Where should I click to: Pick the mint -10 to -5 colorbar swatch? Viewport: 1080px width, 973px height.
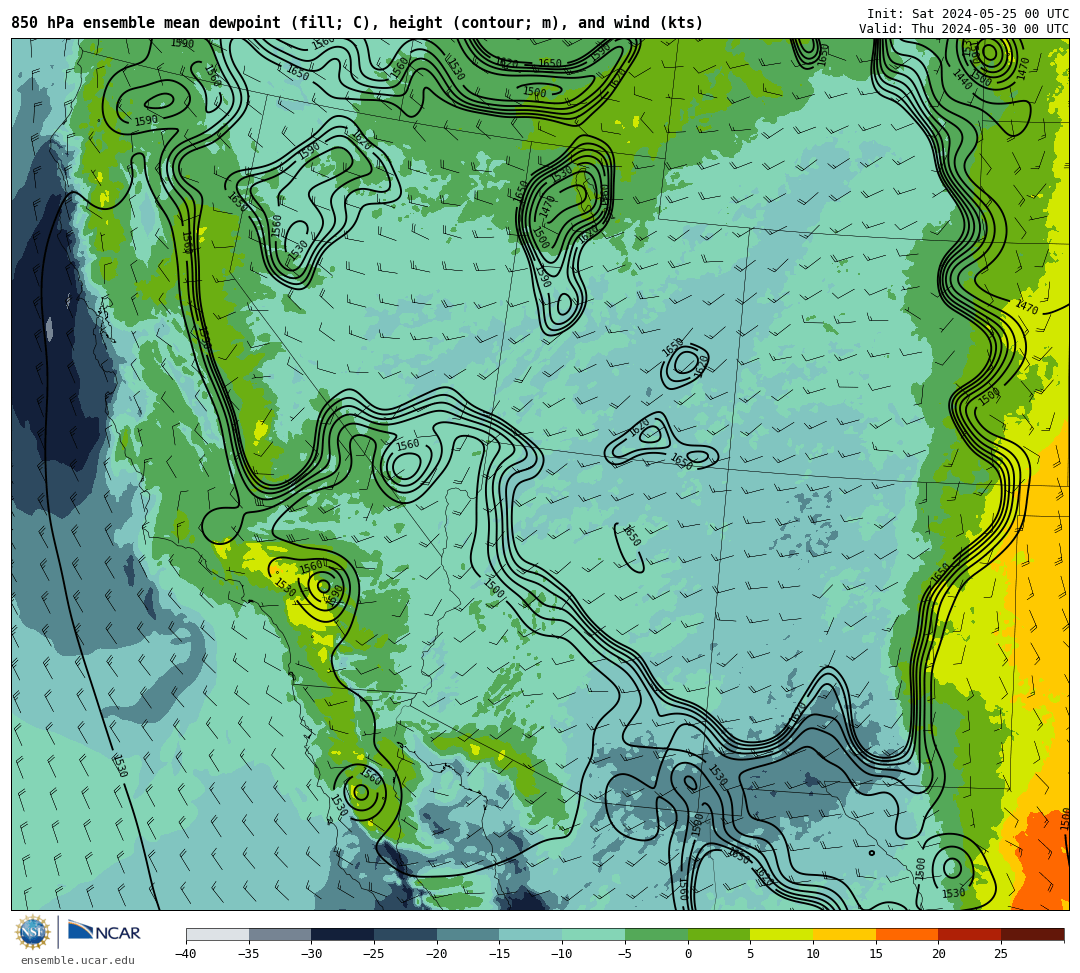click(x=594, y=934)
